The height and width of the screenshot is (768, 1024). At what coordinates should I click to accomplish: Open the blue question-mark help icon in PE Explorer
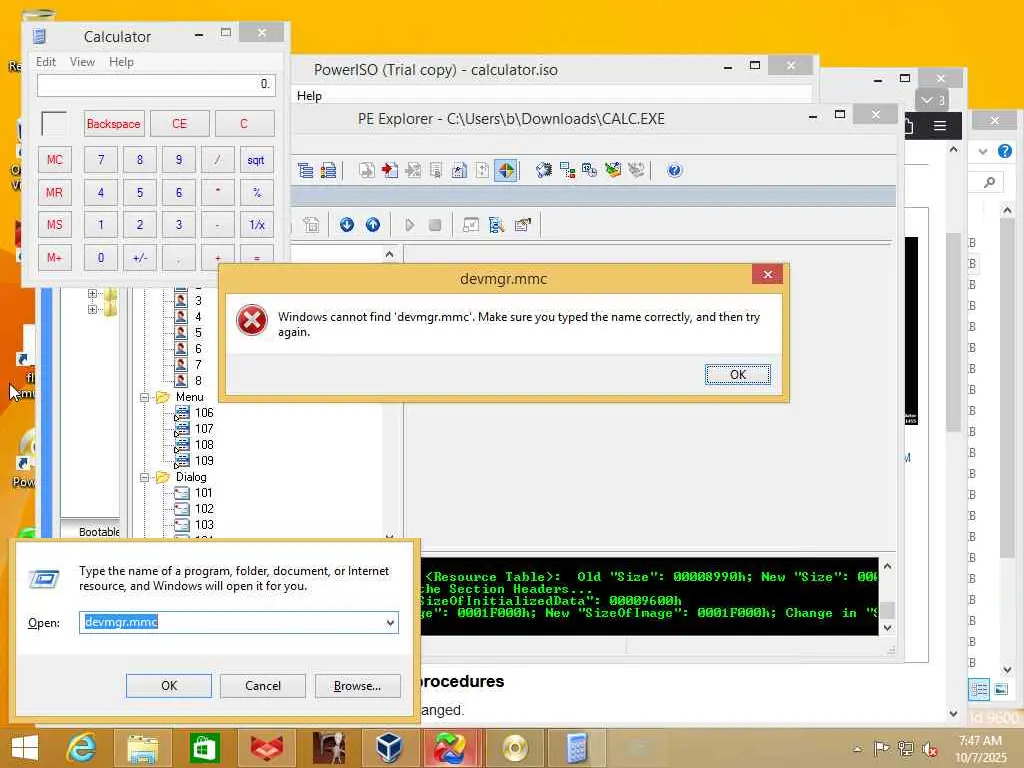[675, 170]
